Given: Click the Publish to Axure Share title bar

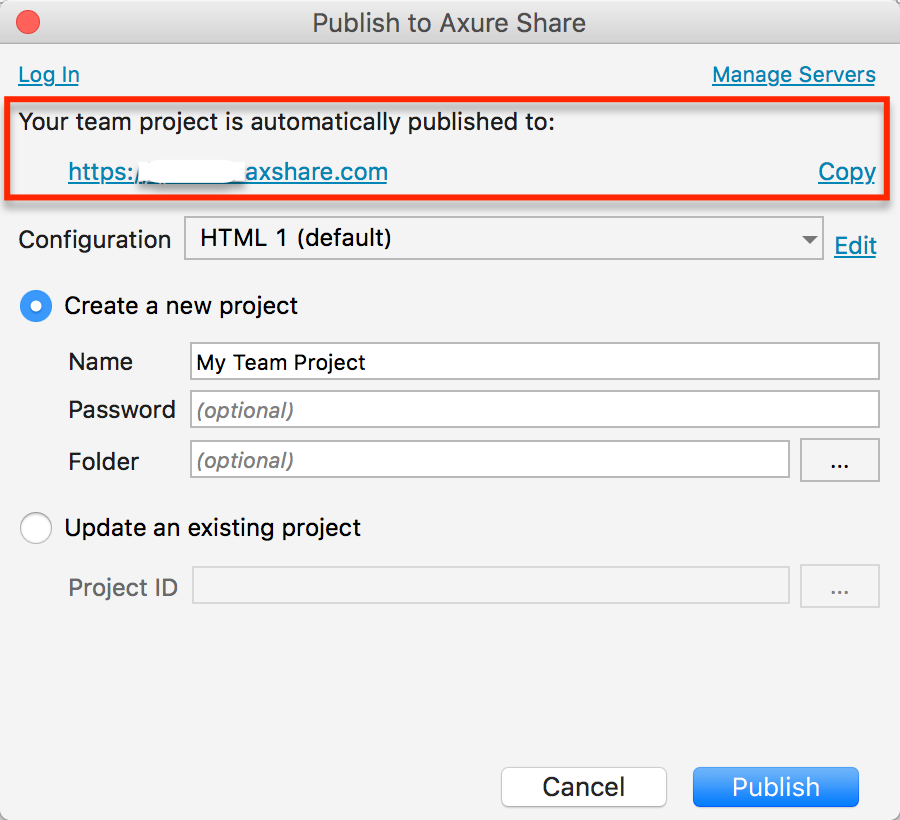Looking at the screenshot, I should coord(449,22).
